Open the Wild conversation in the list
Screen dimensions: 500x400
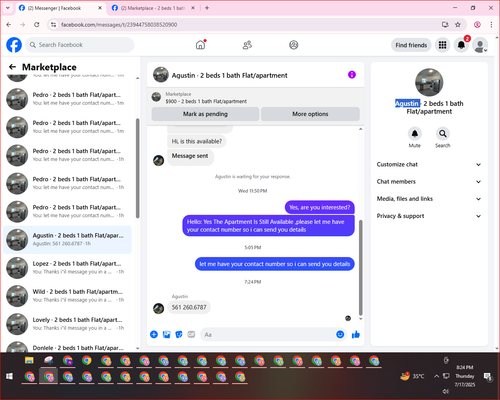tap(68, 296)
